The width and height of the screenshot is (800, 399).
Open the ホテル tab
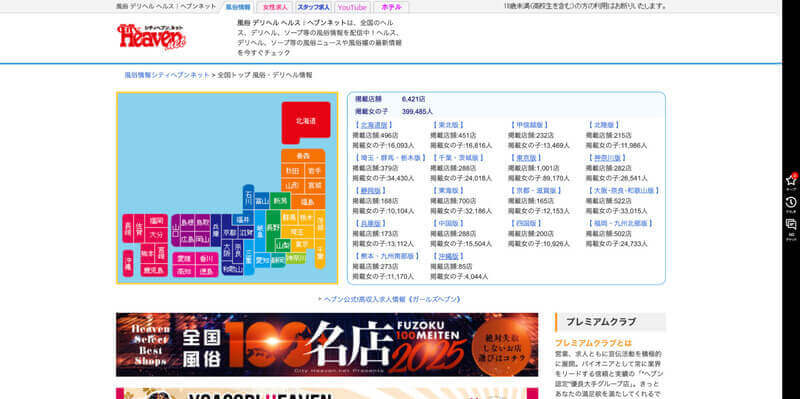pyautogui.click(x=391, y=8)
